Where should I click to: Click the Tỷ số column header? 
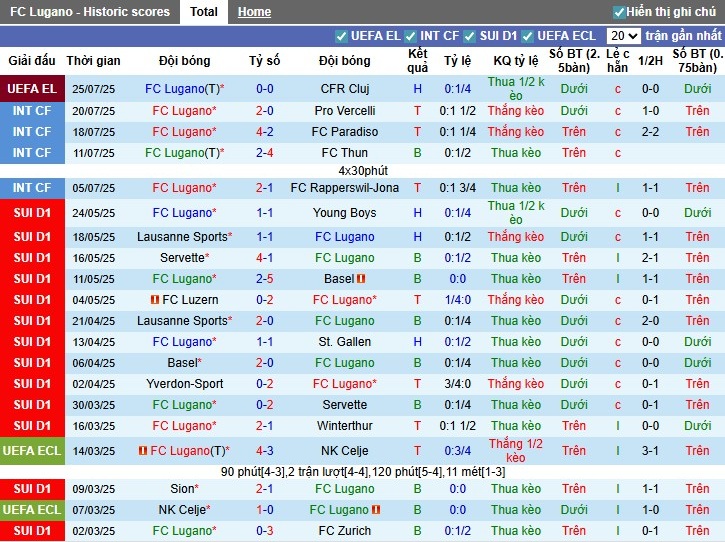click(264, 61)
